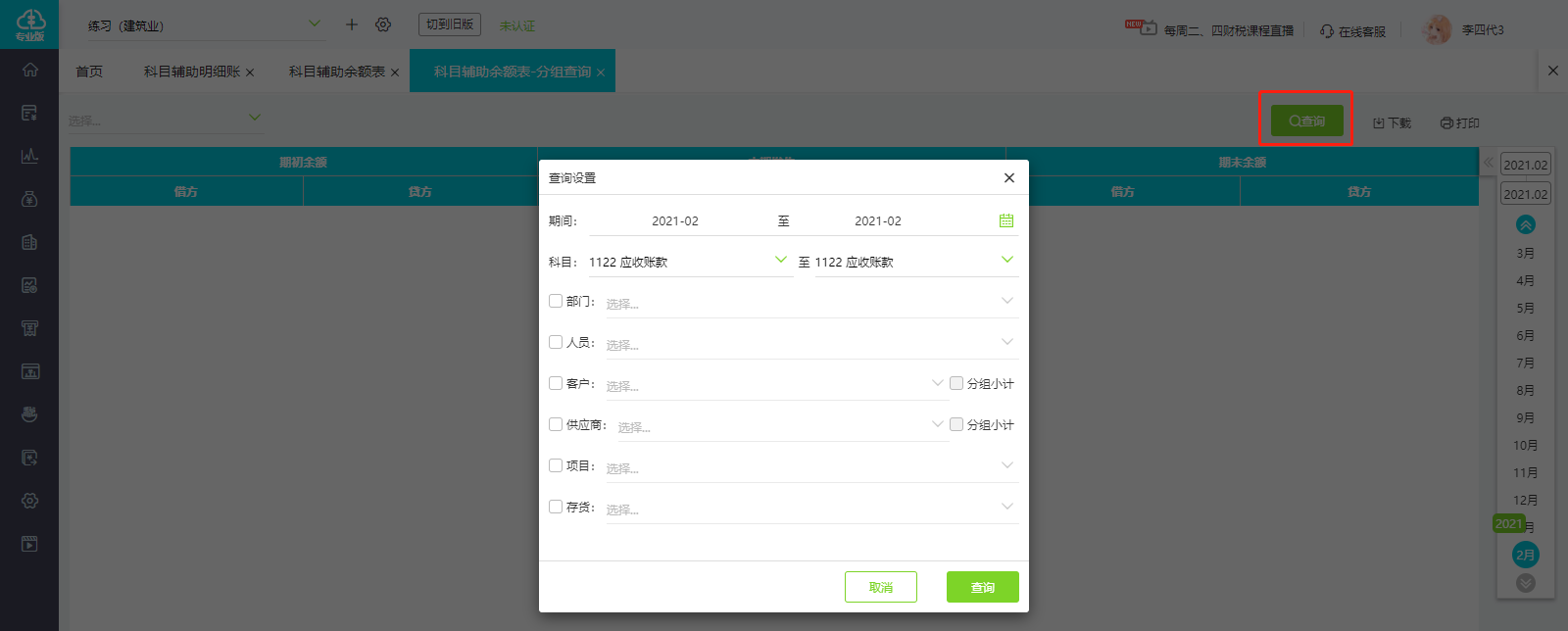Close the 查询设置 dialog
Screen dimensions: 1568x631
(1009, 177)
